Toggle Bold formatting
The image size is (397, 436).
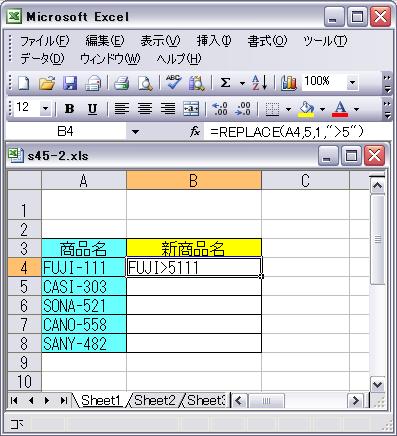[x=69, y=109]
